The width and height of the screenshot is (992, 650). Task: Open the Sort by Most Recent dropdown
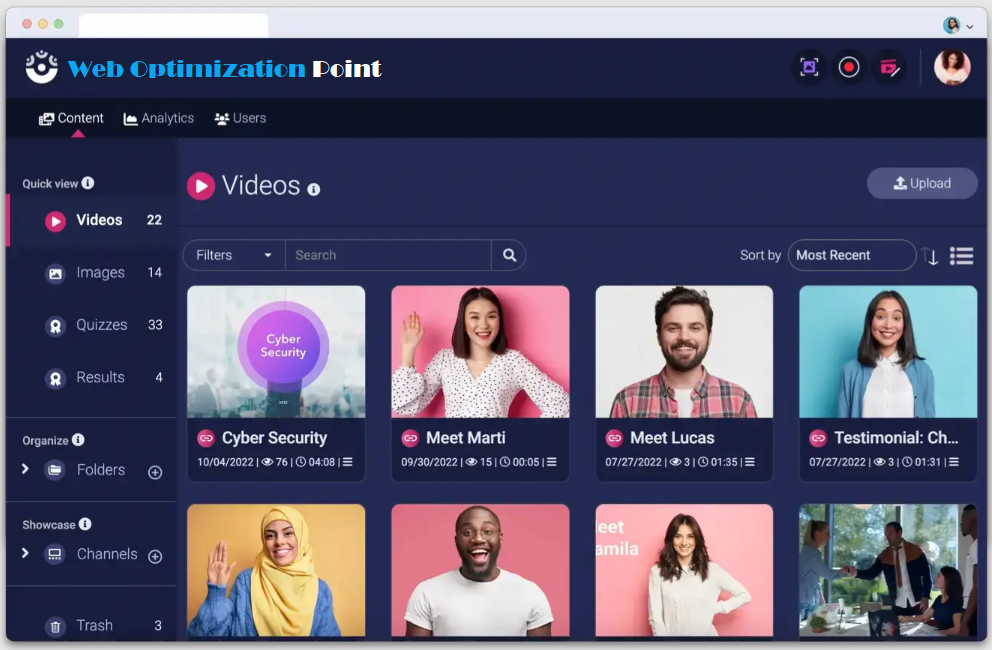click(851, 255)
